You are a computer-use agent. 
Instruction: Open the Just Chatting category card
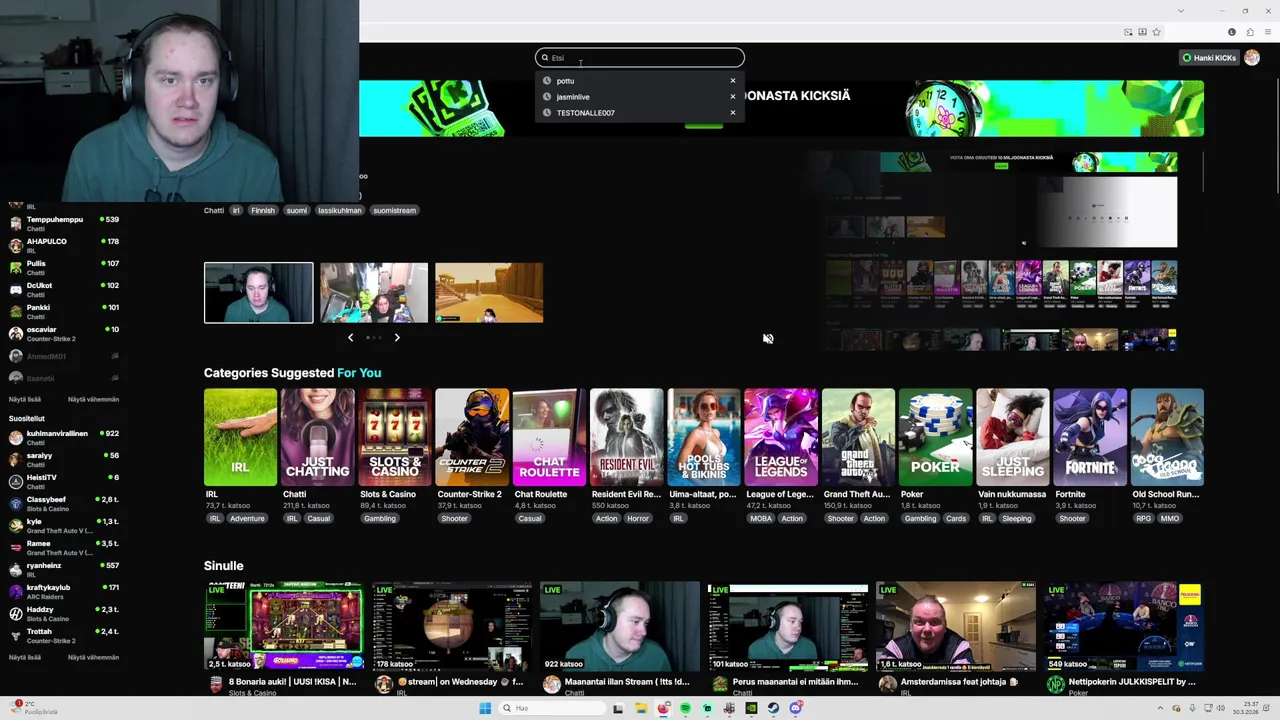tap(318, 438)
